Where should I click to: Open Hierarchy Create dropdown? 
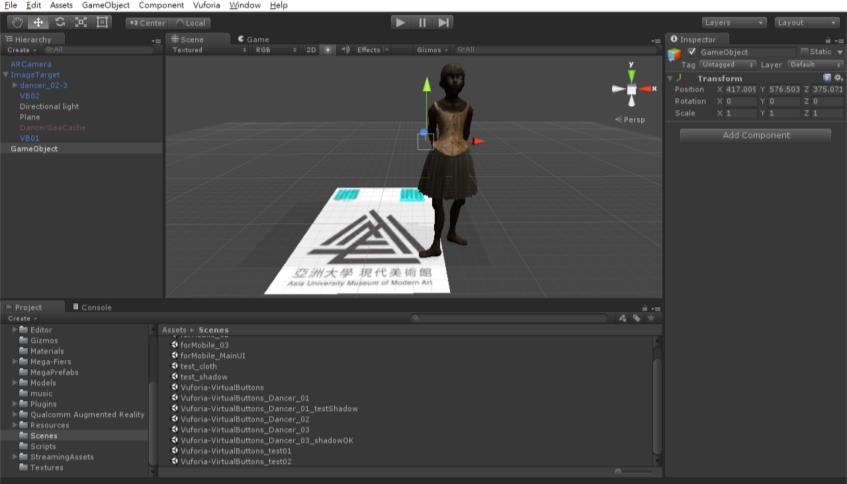click(x=22, y=50)
